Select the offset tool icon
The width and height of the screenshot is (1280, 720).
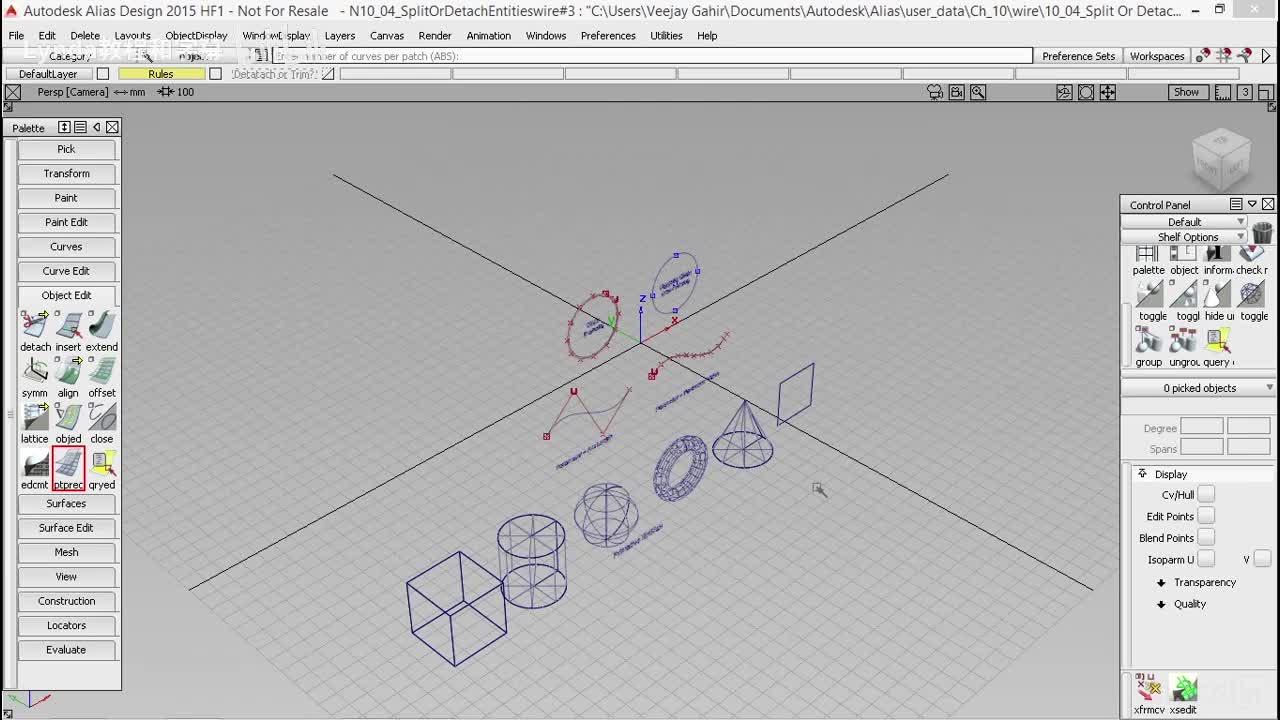coord(102,371)
